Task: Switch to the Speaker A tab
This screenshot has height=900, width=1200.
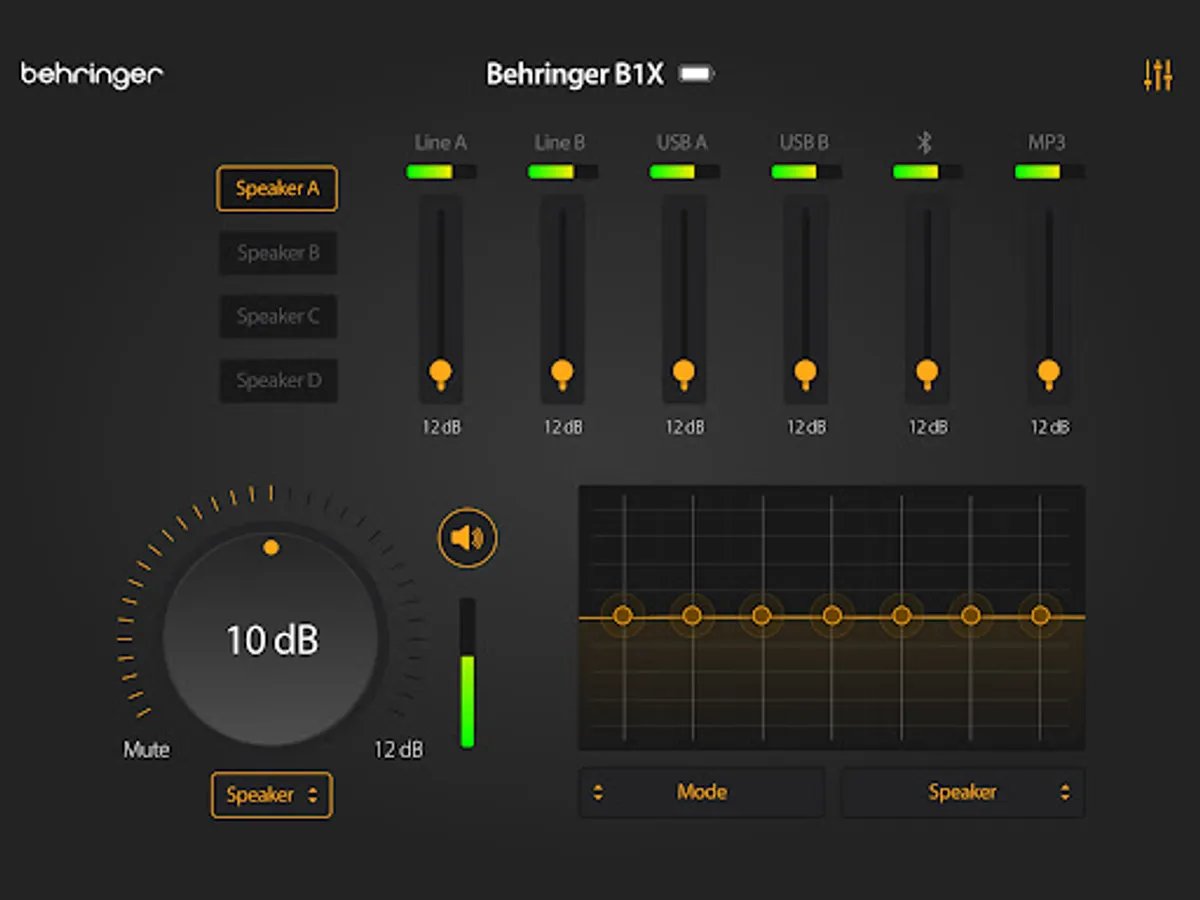Action: (x=277, y=189)
